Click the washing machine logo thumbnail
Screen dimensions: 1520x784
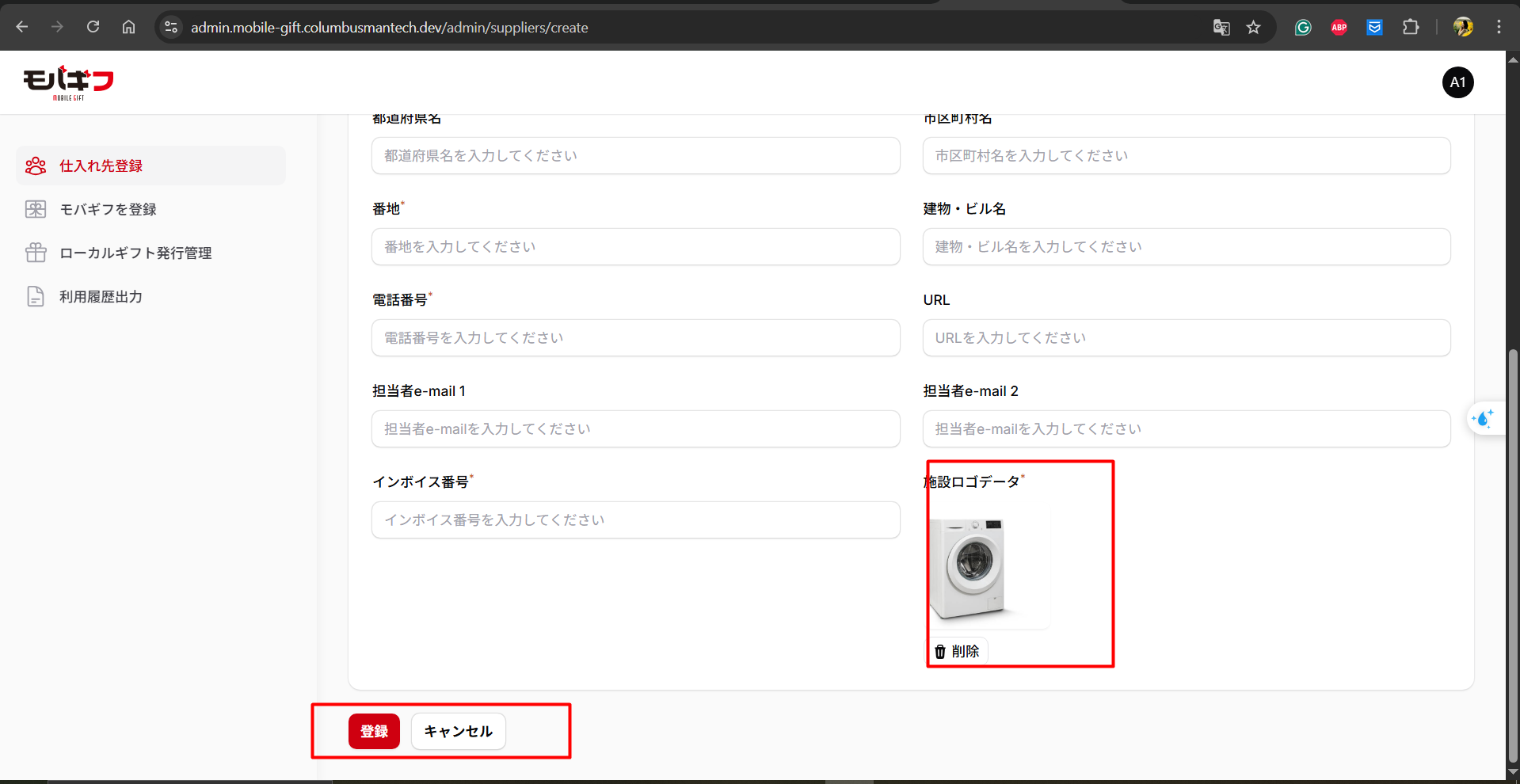[989, 569]
